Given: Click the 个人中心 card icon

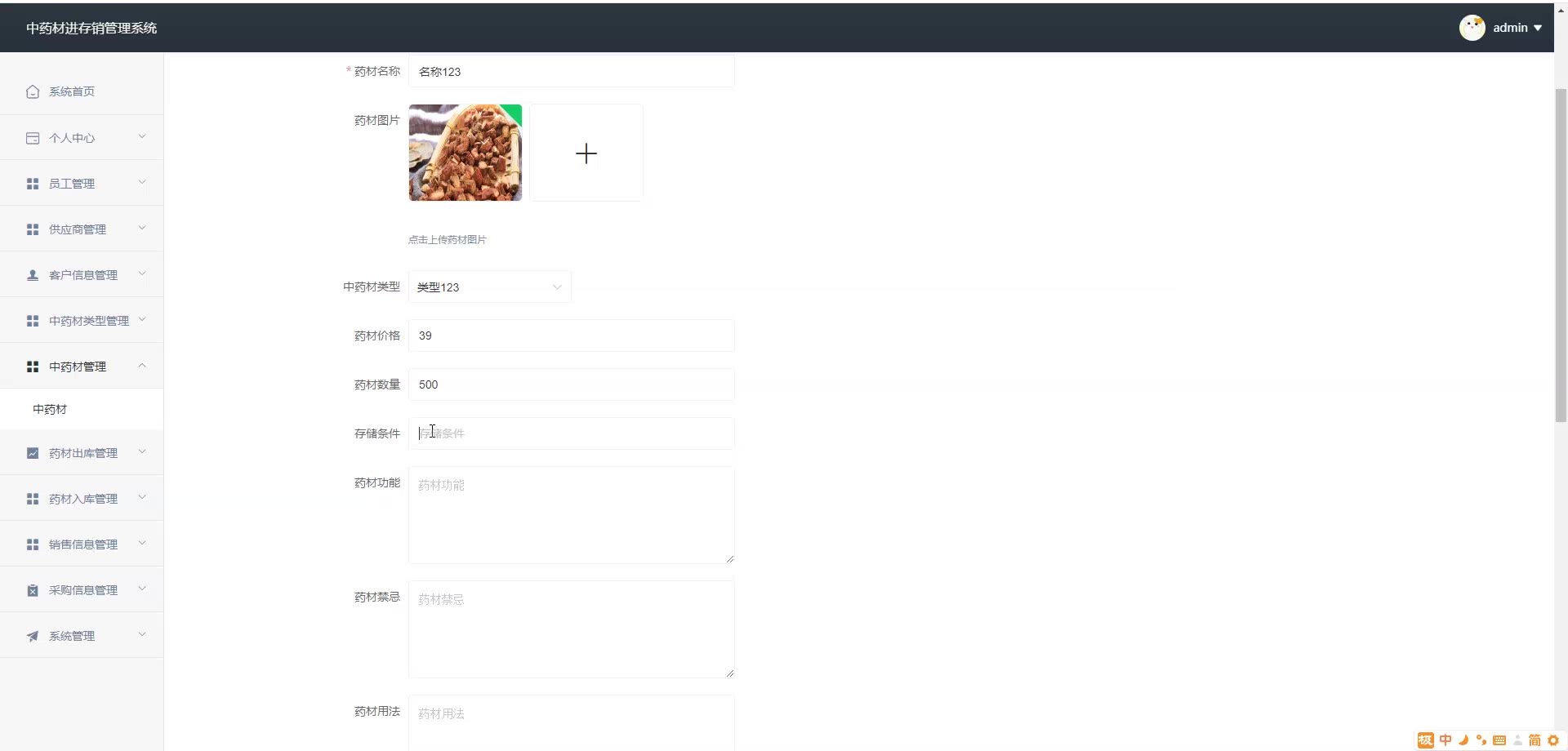Looking at the screenshot, I should [33, 138].
